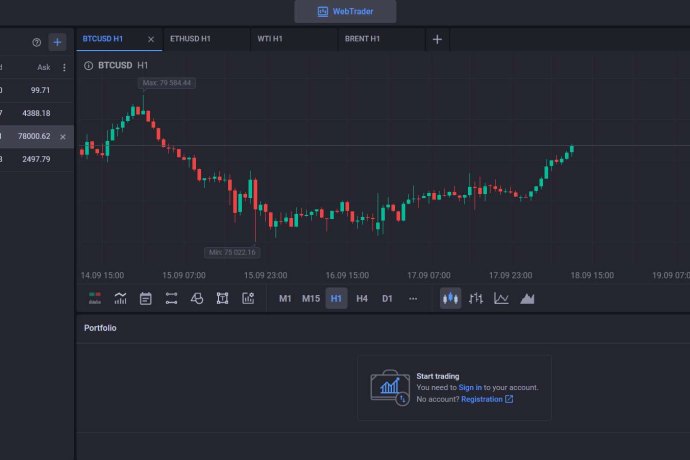
Task: Click the Max: 79 584.44 chart label
Action: click(167, 83)
